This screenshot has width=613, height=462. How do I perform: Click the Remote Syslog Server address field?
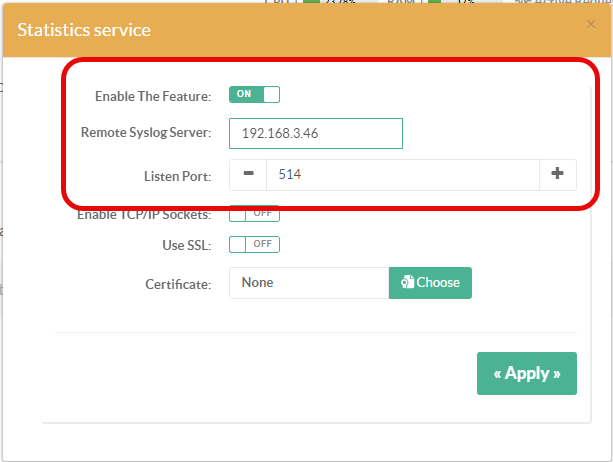(x=315, y=133)
